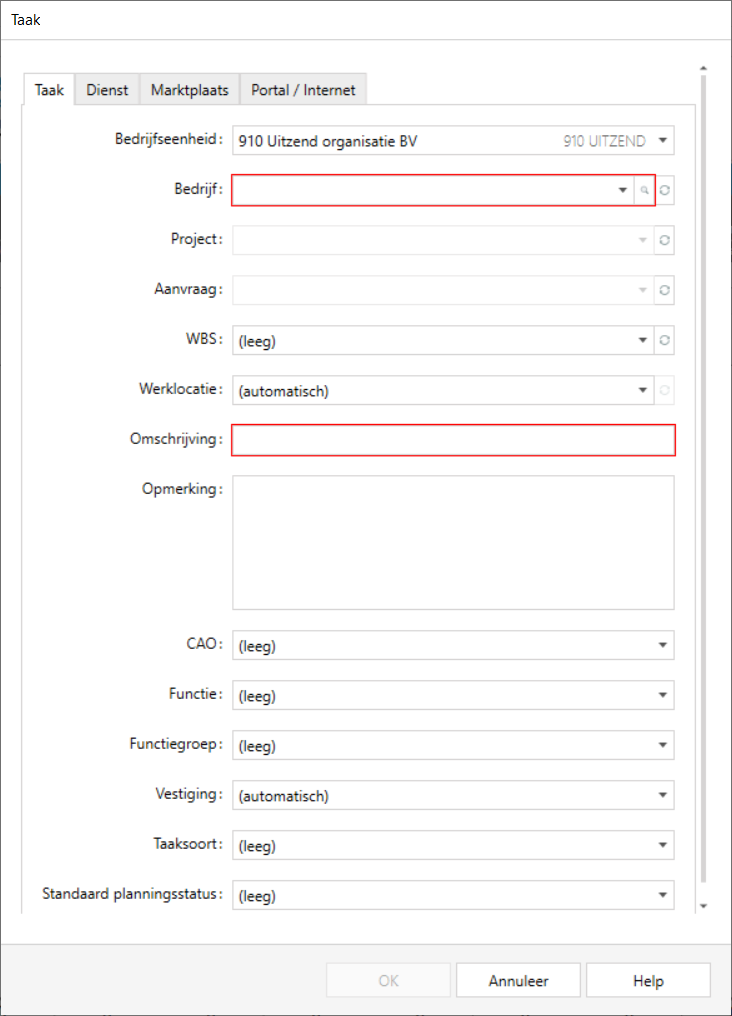732x1016 pixels.
Task: Open the Taaksoort dropdown
Action: (x=662, y=846)
